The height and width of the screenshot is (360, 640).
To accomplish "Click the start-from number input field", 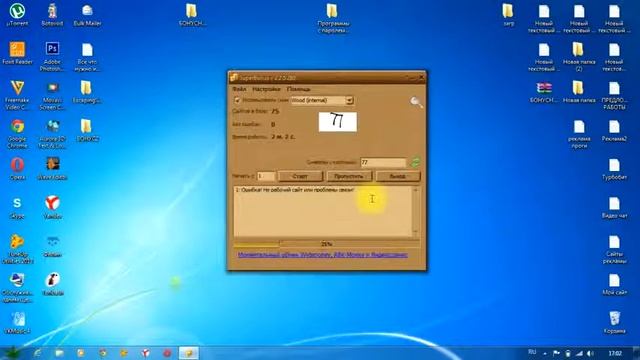I will click(266, 176).
